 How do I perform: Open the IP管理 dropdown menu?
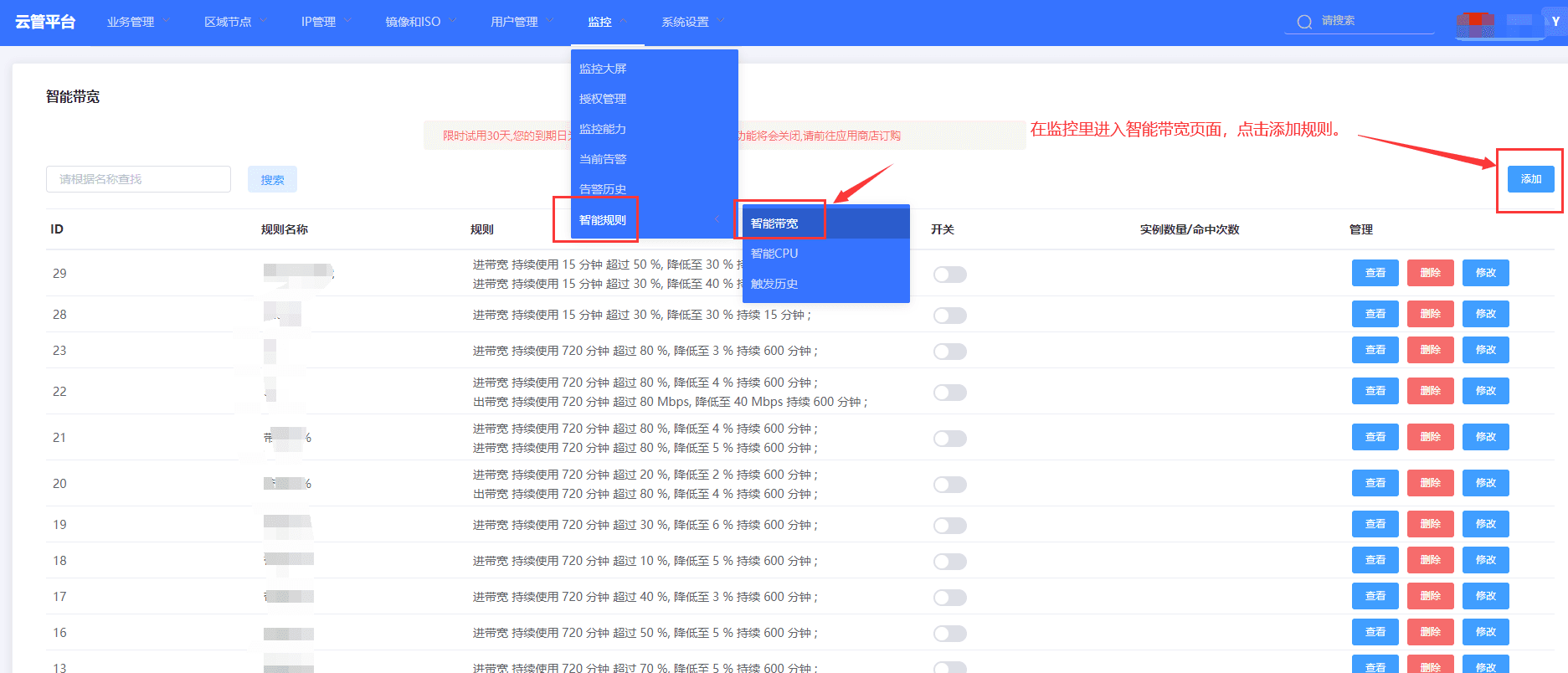tap(326, 22)
